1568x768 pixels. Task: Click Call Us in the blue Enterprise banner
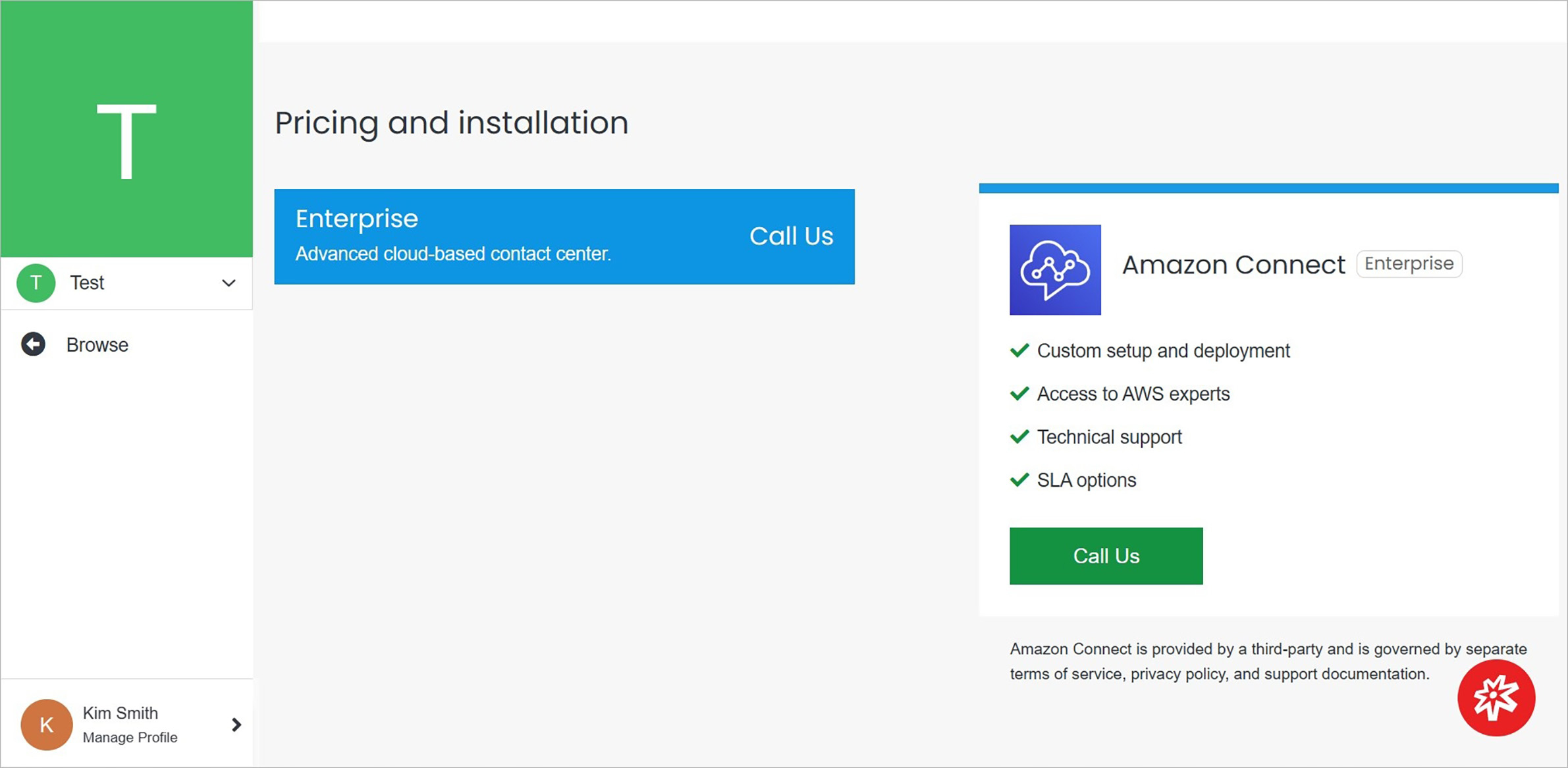(x=791, y=236)
